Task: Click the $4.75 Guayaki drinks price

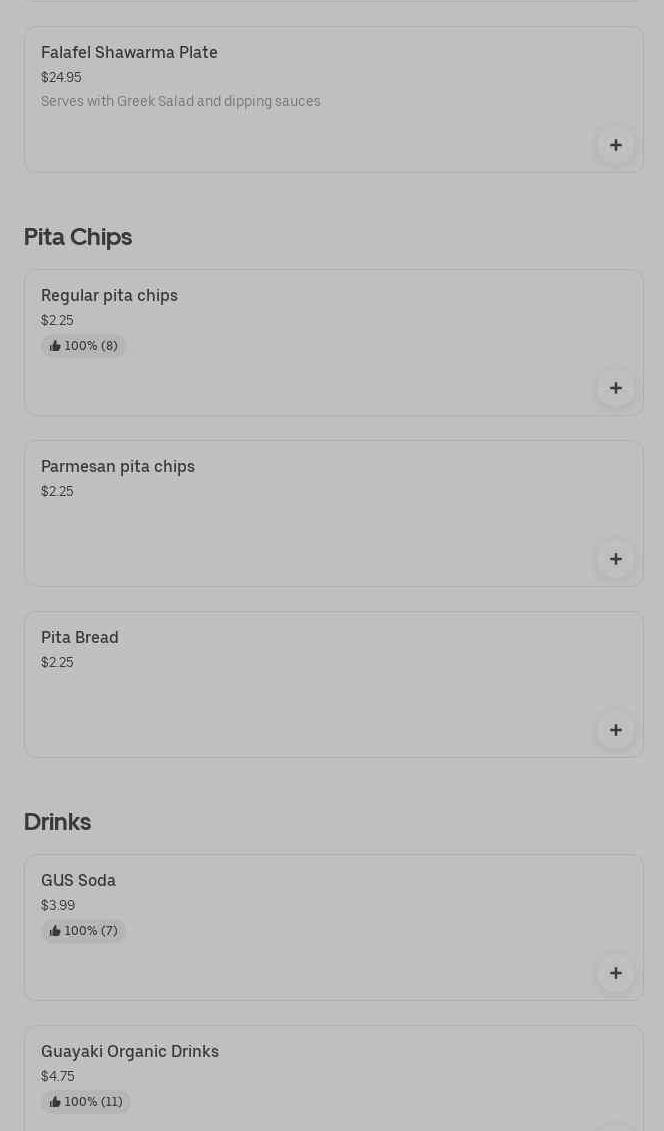Action: click(58, 1076)
